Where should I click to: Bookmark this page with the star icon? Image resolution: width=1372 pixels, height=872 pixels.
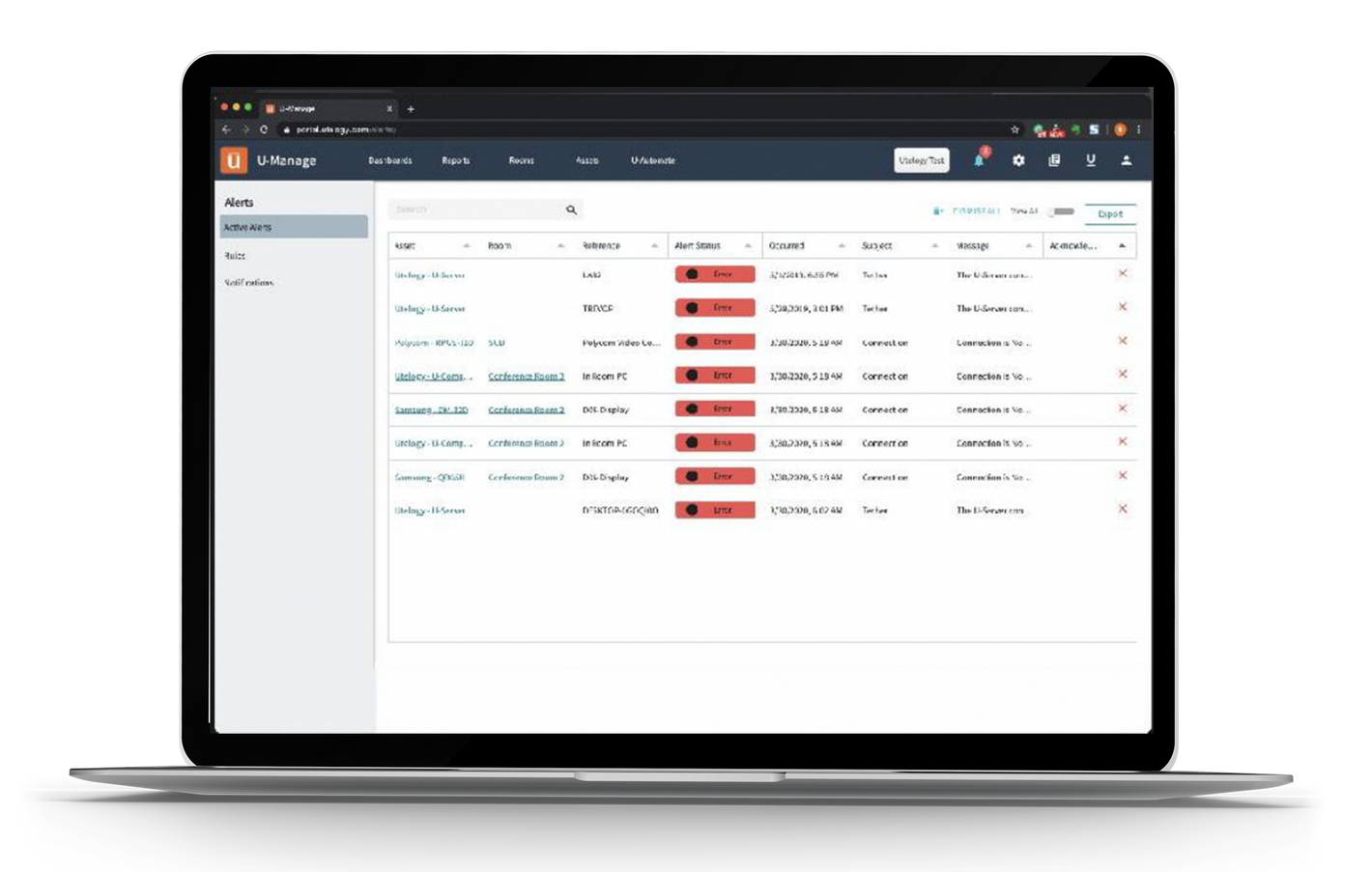[x=1015, y=129]
